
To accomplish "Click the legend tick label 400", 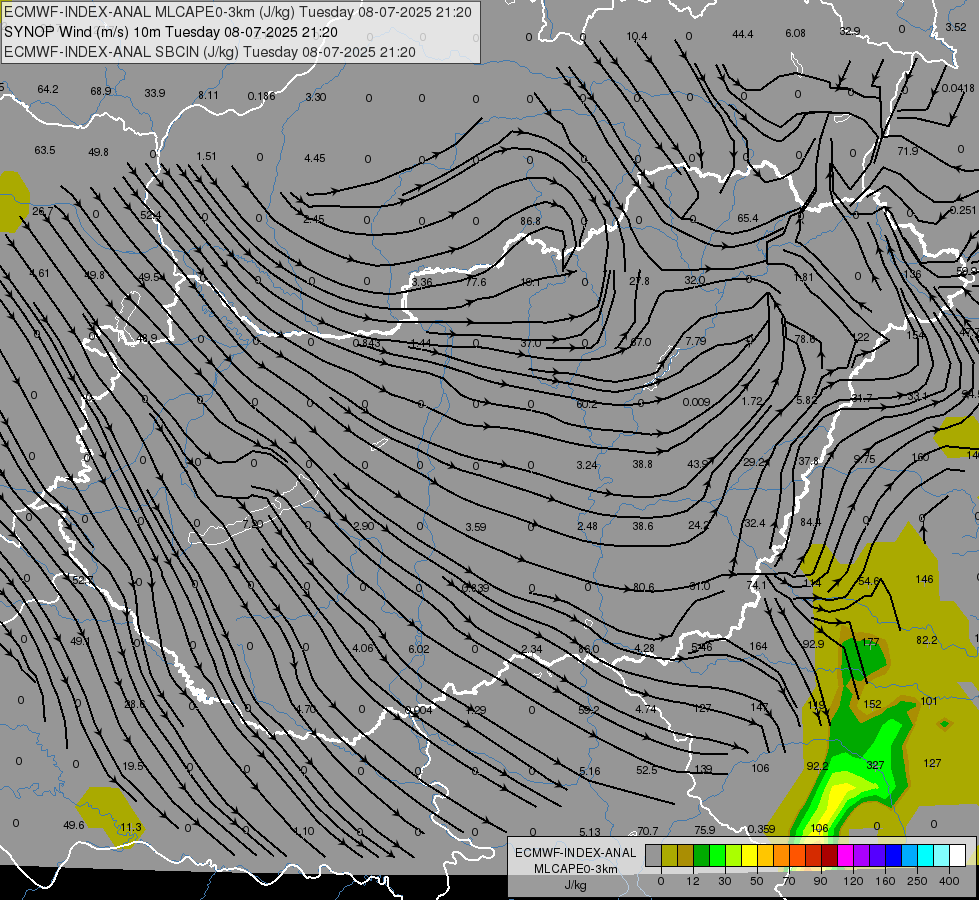I will point(949,881).
